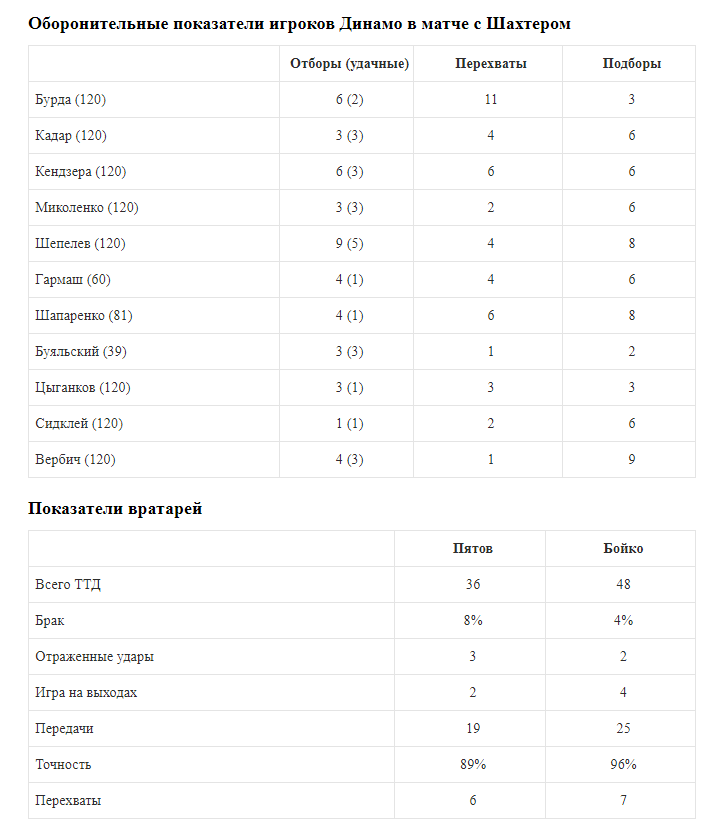Click Шепелев's tackles value "9 (5)"

pos(349,244)
